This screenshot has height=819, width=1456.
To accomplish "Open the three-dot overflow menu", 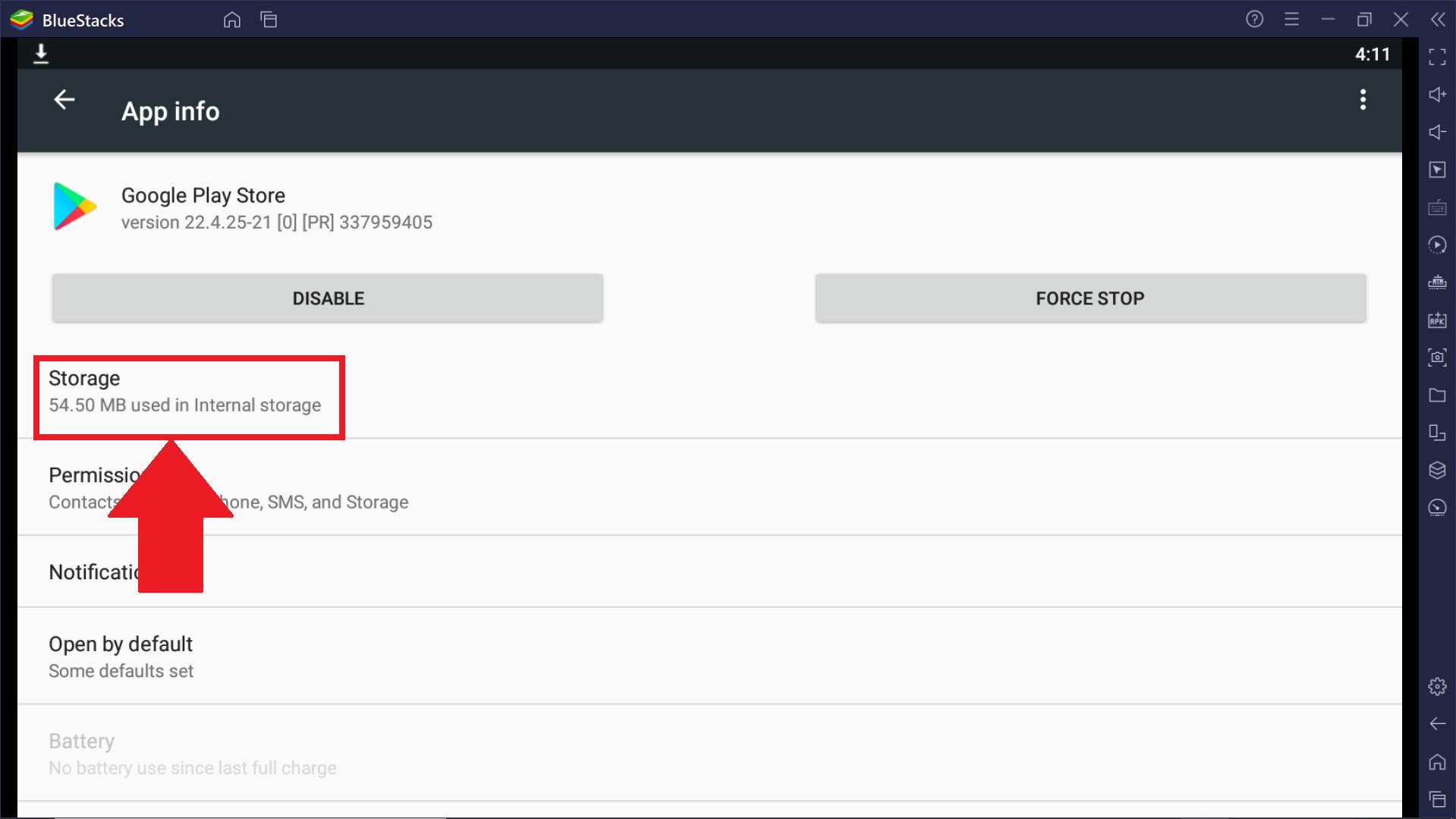I will 1363,99.
